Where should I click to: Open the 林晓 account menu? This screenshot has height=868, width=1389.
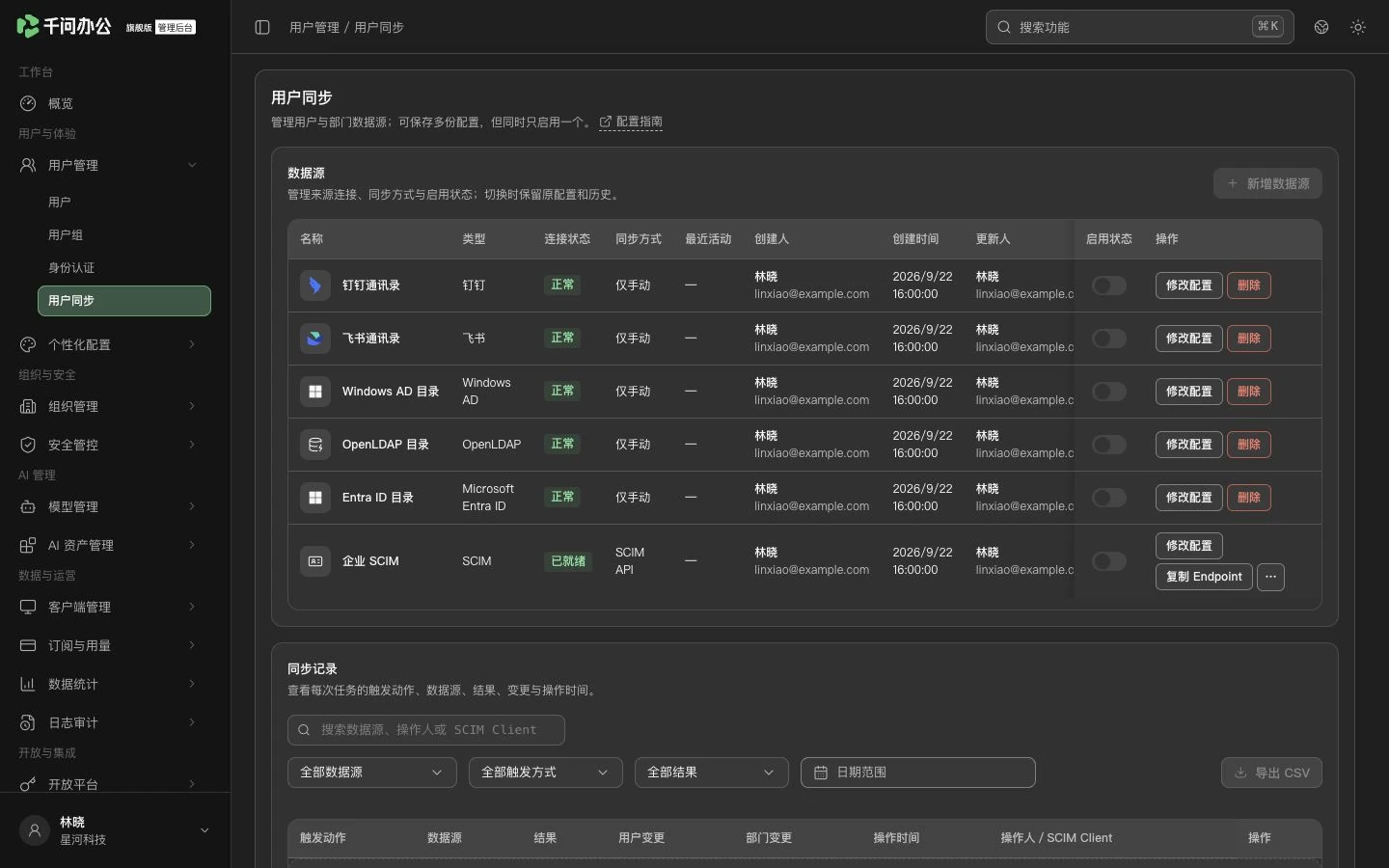(x=115, y=830)
